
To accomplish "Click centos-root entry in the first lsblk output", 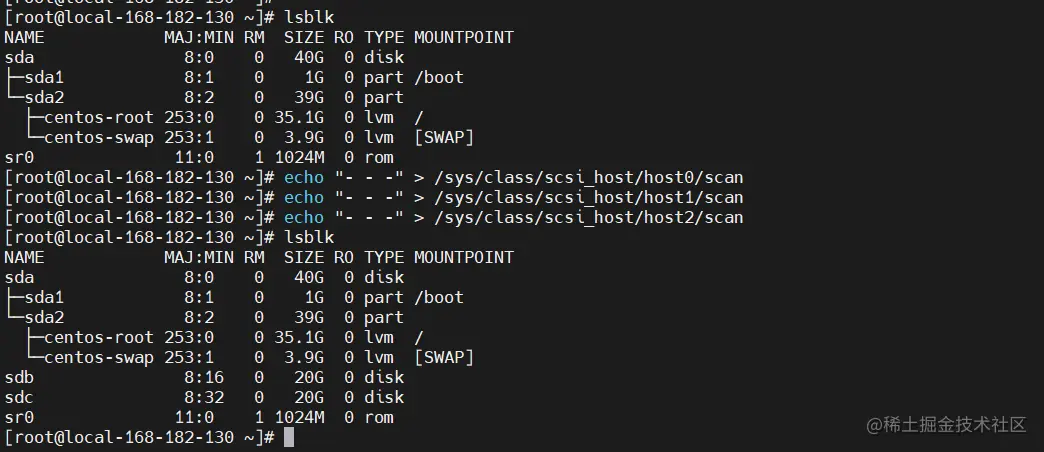I will pos(99,117).
